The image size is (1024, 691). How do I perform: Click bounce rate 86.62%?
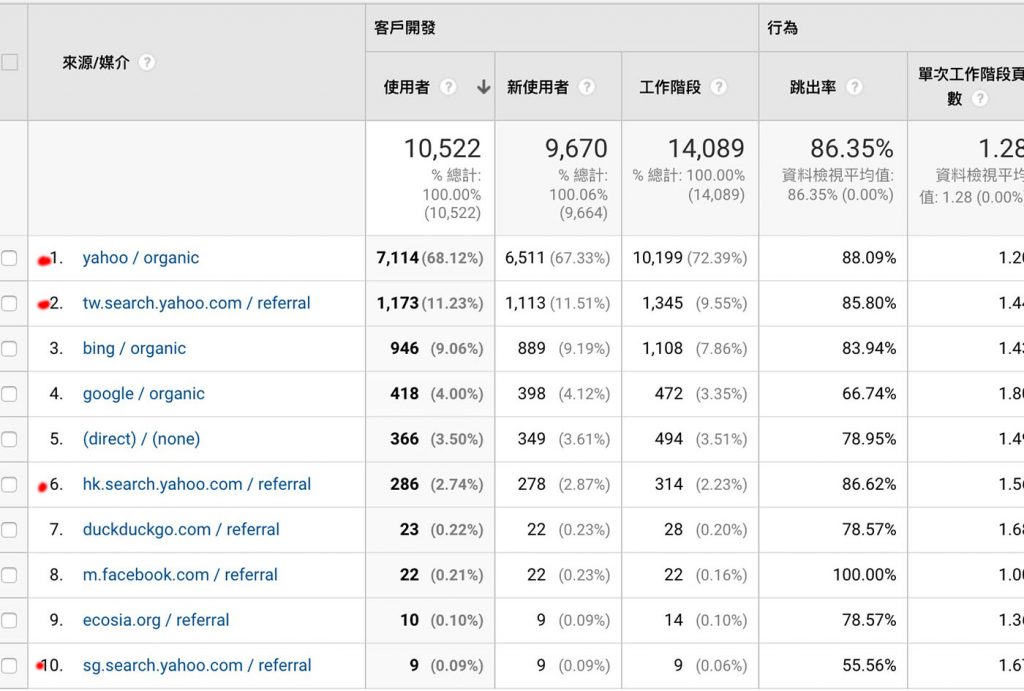869,484
